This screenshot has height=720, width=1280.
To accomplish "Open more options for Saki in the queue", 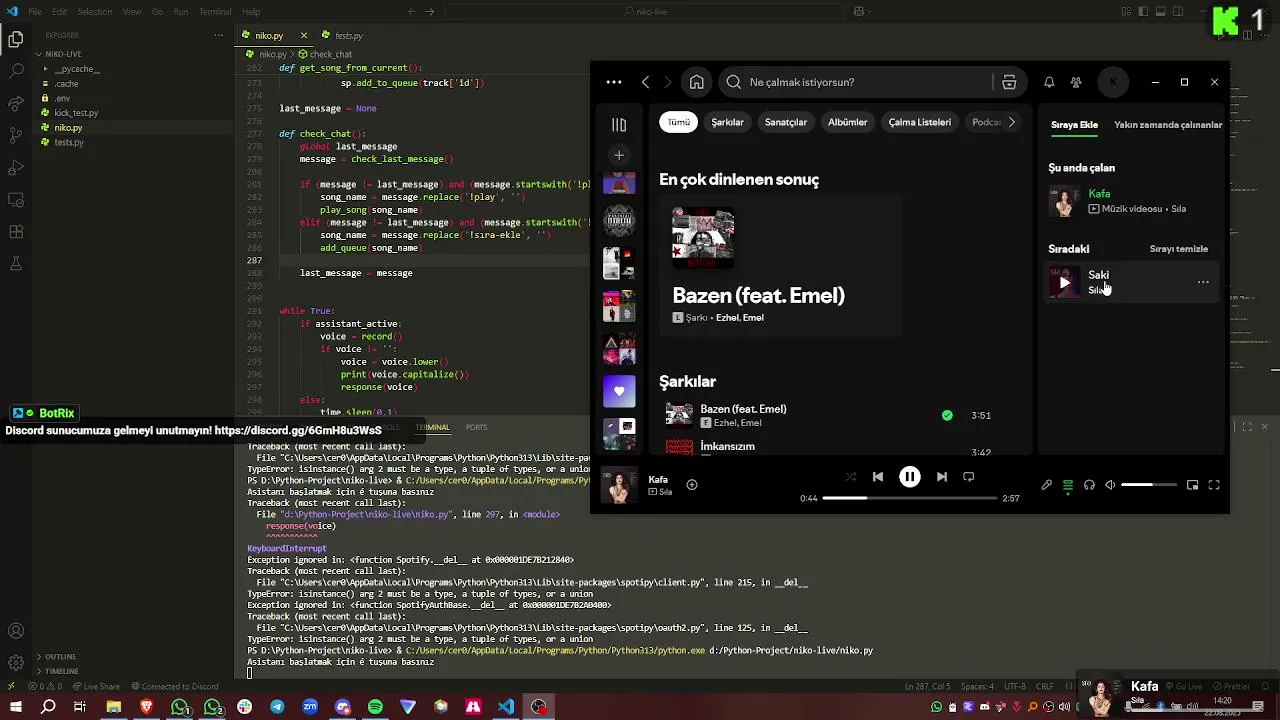I will pos(1203,282).
